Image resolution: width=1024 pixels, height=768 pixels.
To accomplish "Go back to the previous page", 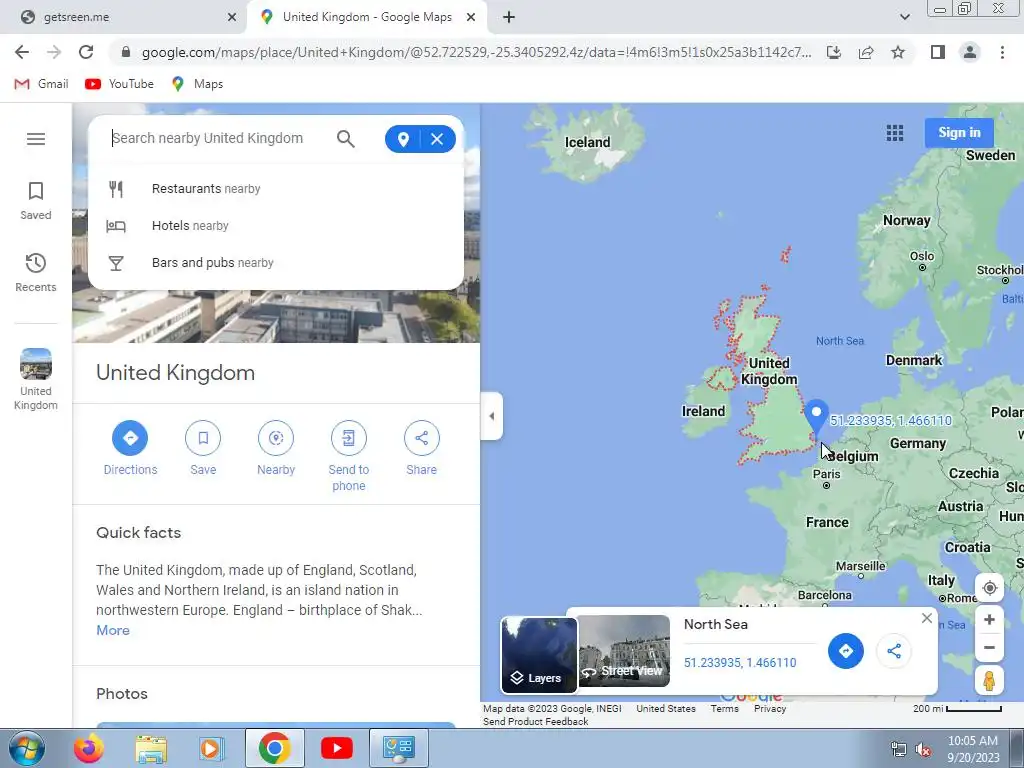I will click(x=22, y=52).
